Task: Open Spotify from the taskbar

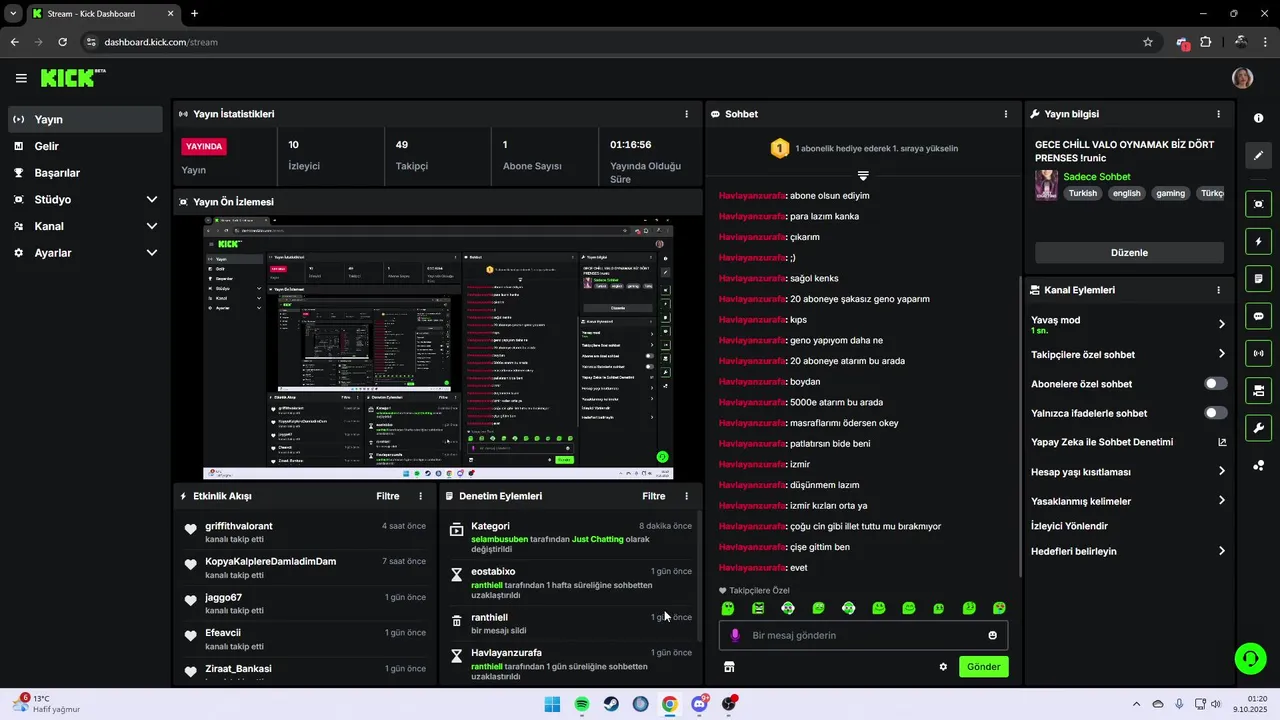Action: pos(582,704)
